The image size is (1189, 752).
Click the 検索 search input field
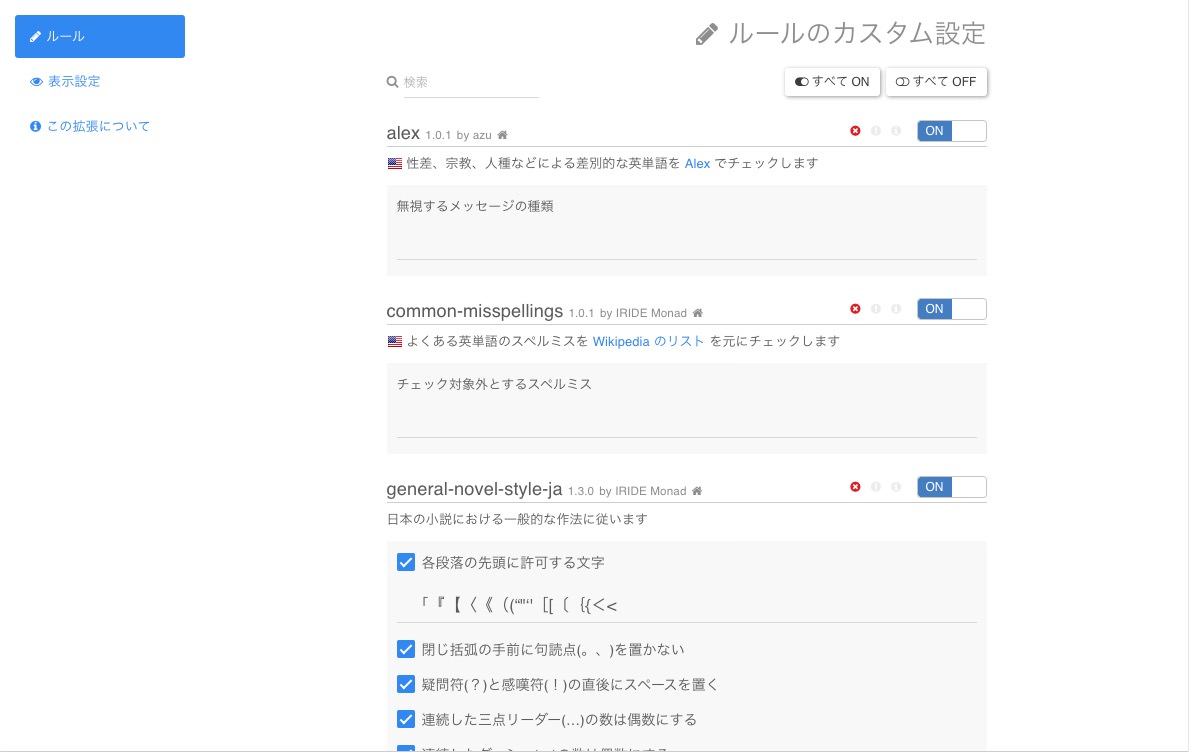(x=470, y=81)
